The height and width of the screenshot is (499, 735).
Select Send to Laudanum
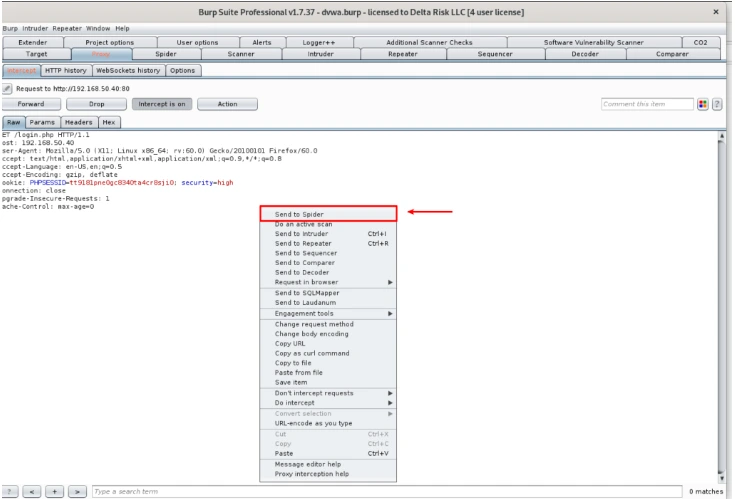pyautogui.click(x=328, y=302)
